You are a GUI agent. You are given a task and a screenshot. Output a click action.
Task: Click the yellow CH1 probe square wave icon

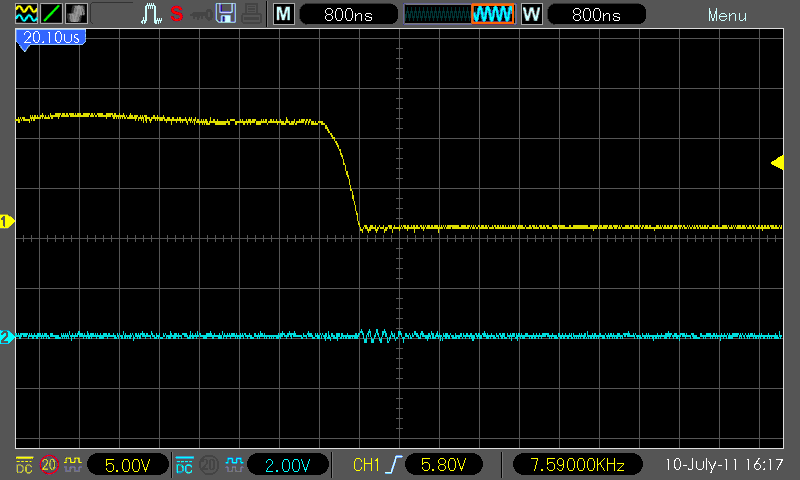click(72, 464)
